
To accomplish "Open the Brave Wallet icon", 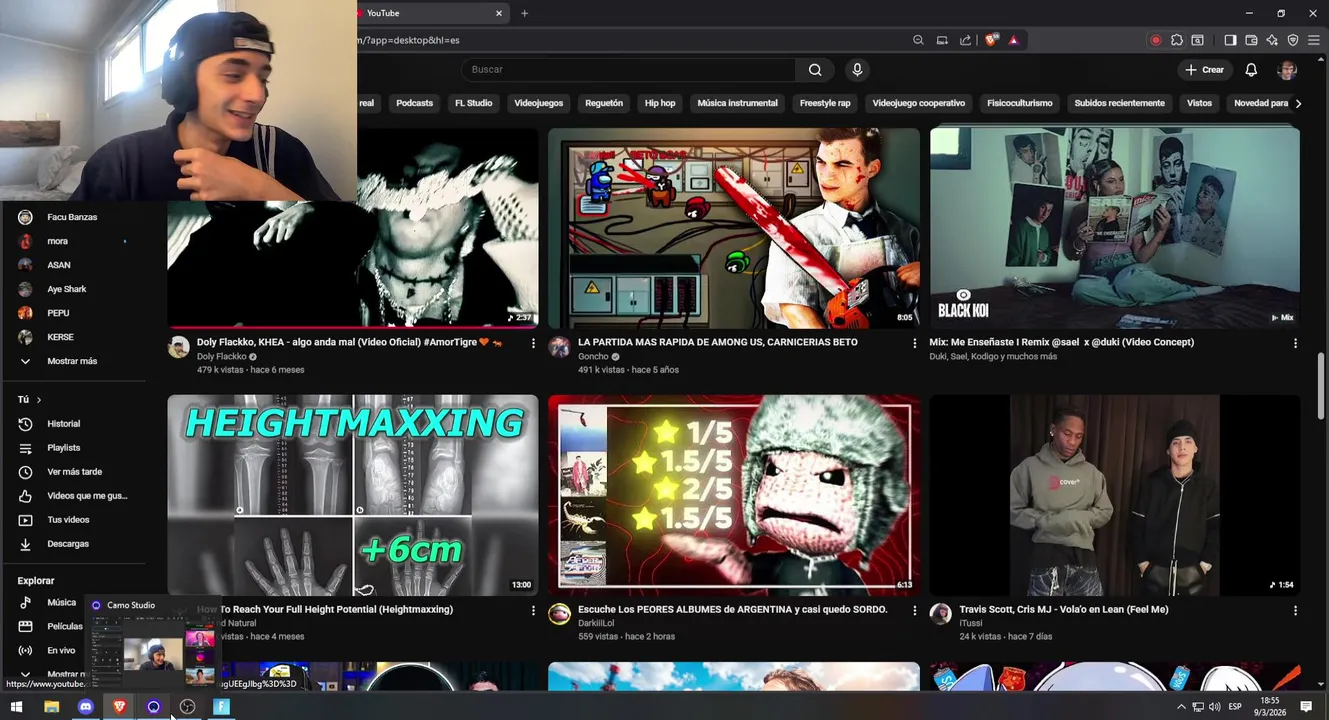I will point(1251,40).
